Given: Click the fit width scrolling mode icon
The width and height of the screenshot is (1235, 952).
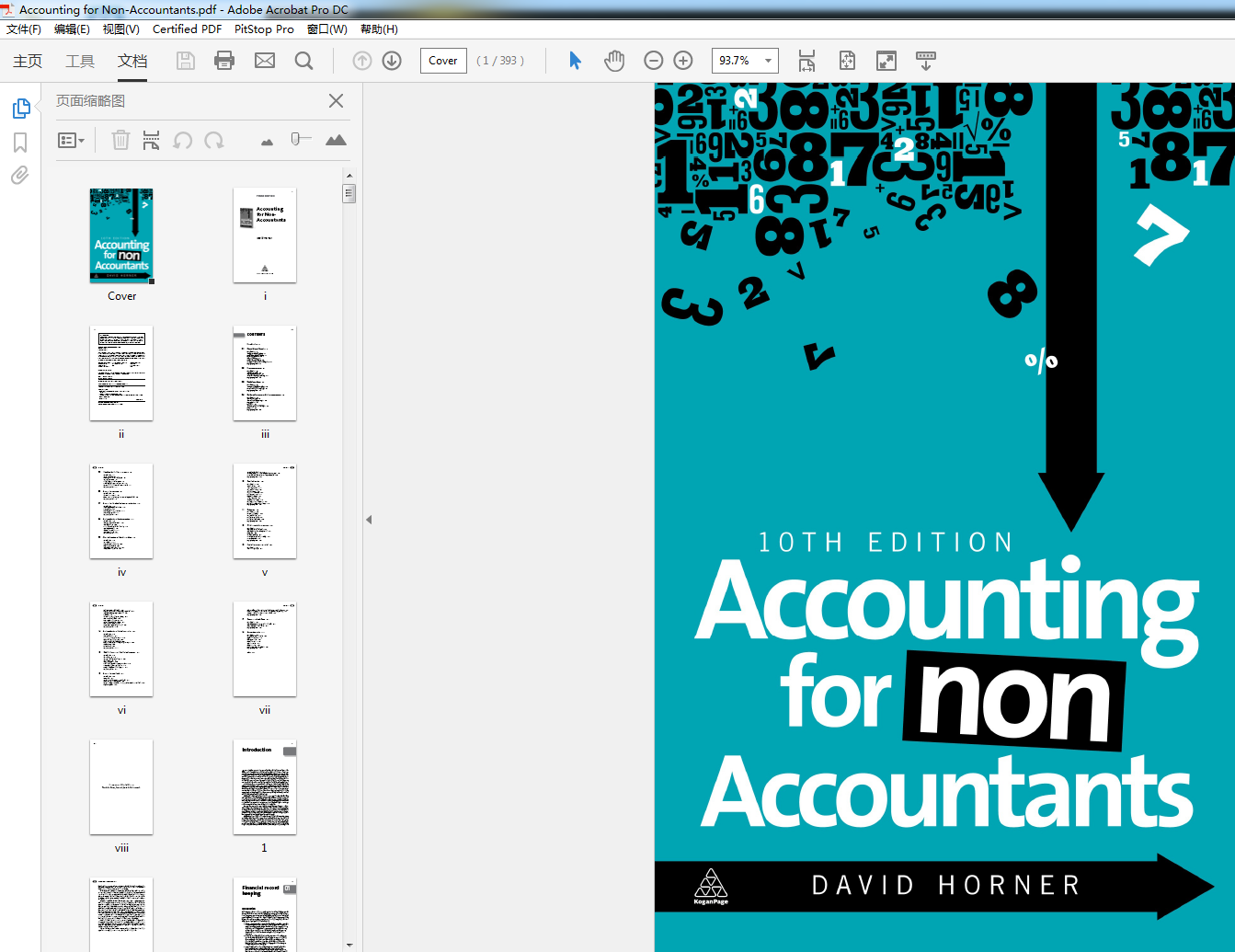Looking at the screenshot, I should click(x=806, y=61).
